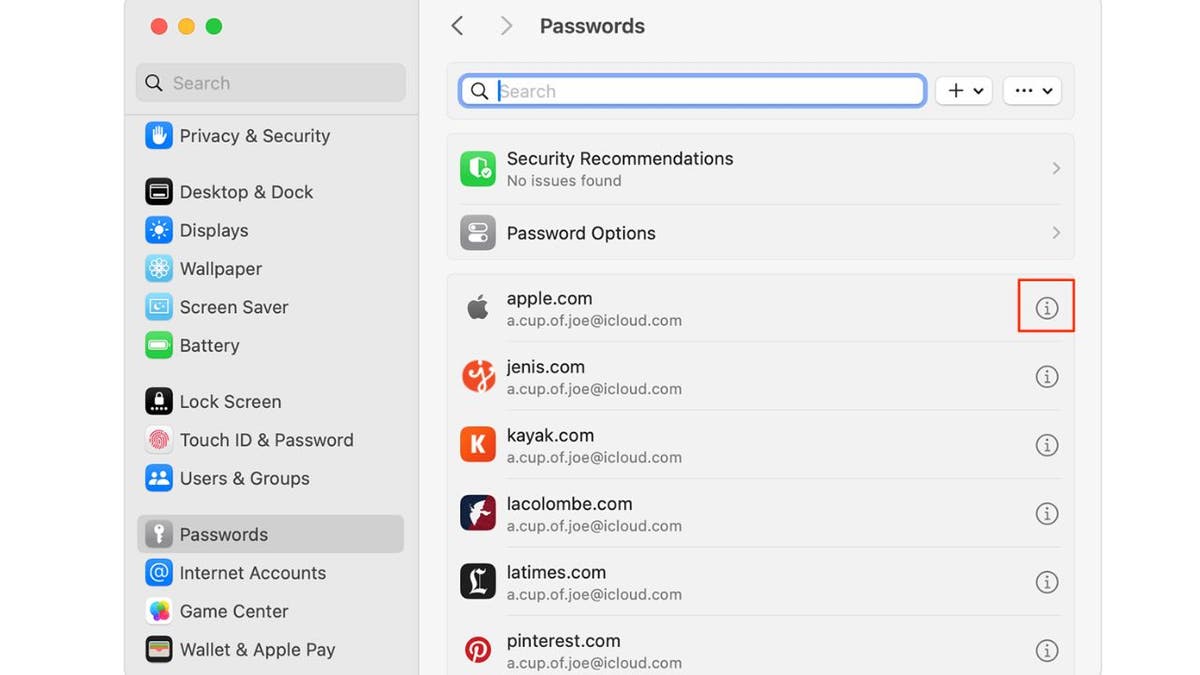Click the pinterest.com info icon
Viewport: 1200px width, 675px height.
pyautogui.click(x=1046, y=651)
